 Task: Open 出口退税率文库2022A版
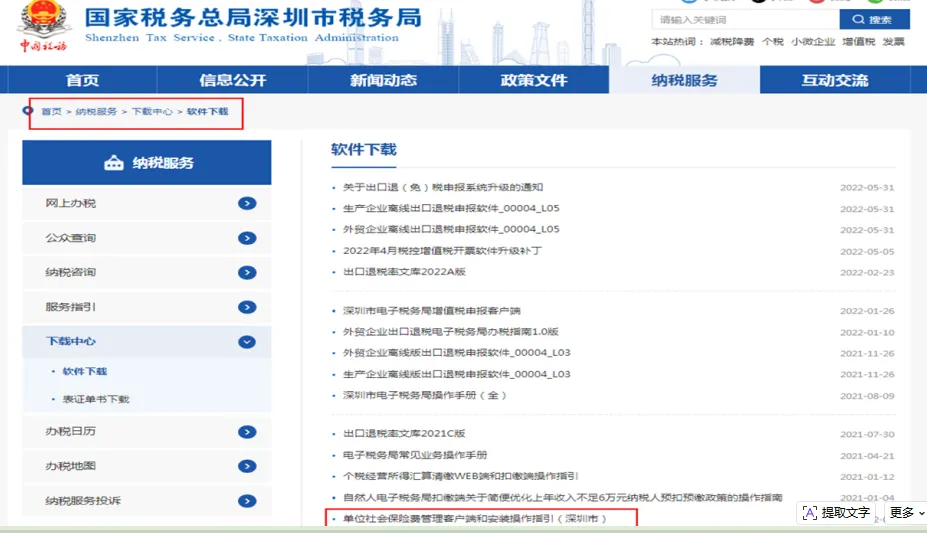pos(404,272)
